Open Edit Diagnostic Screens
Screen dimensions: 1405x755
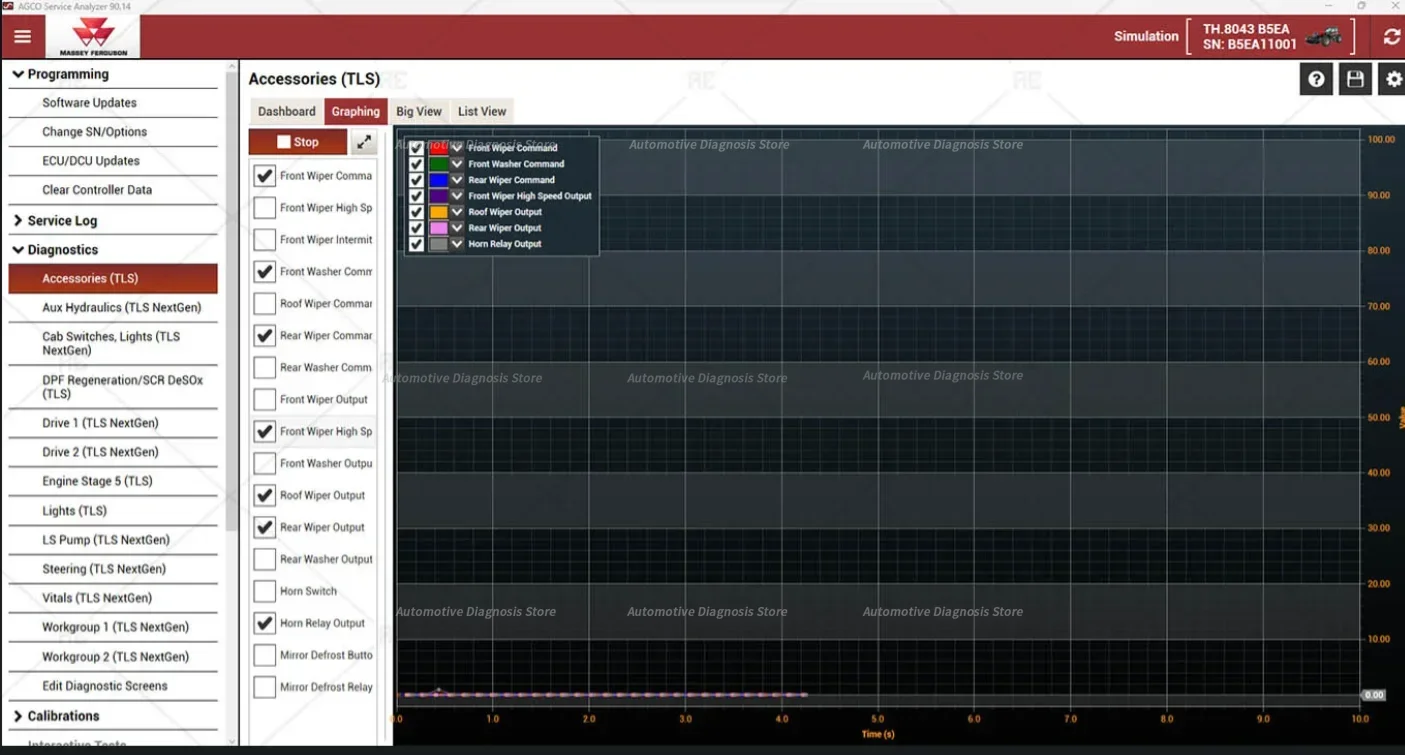click(113, 686)
